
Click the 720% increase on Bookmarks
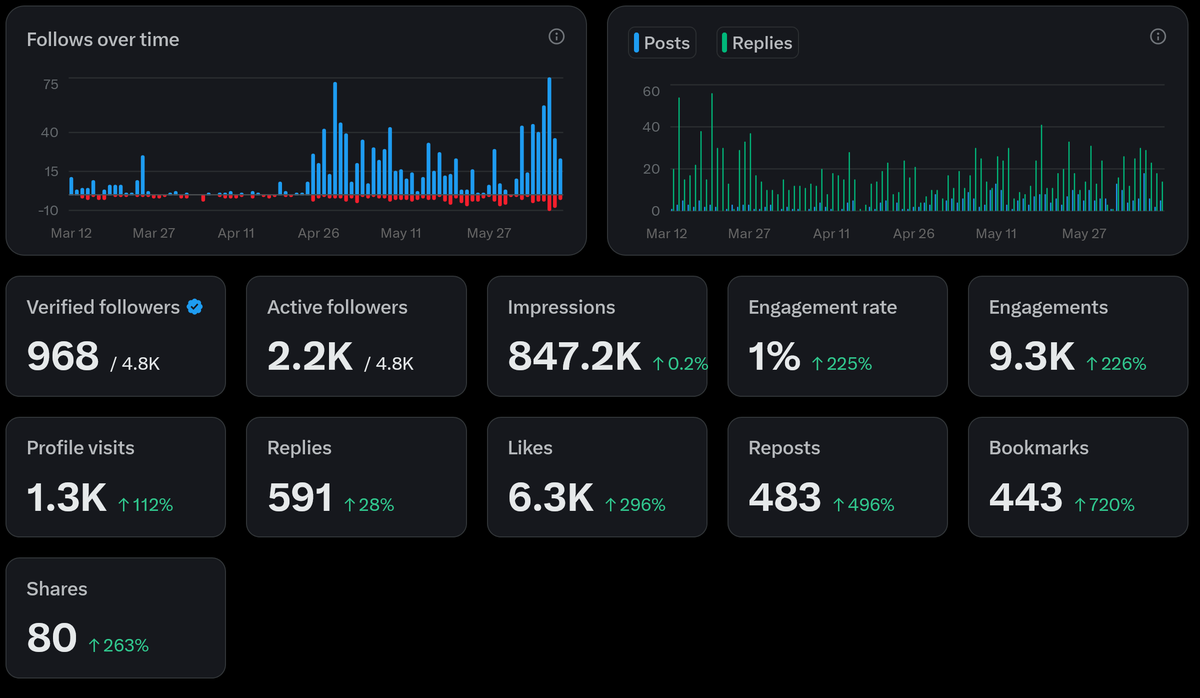coord(1104,505)
